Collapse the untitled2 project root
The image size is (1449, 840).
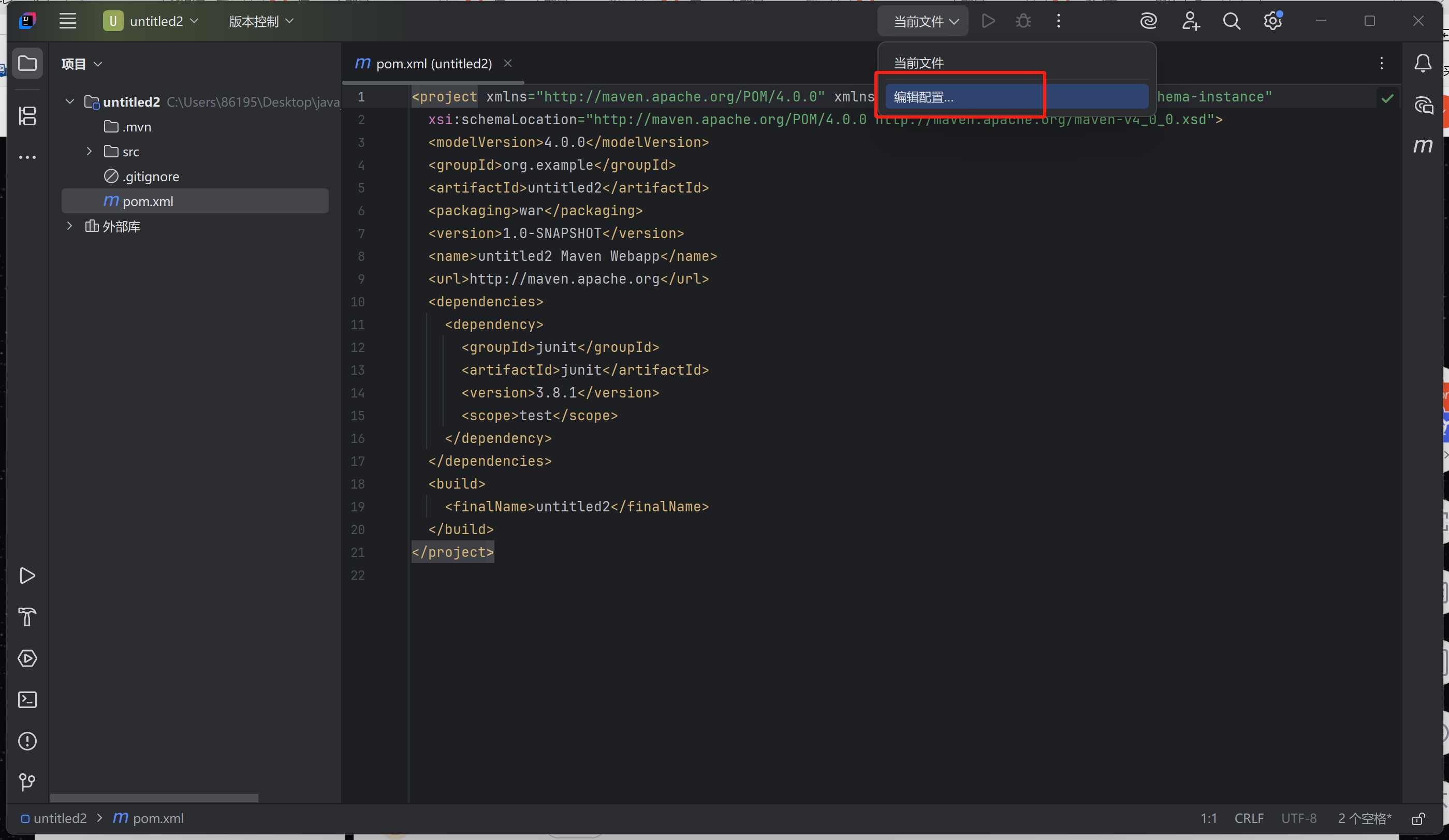(69, 102)
